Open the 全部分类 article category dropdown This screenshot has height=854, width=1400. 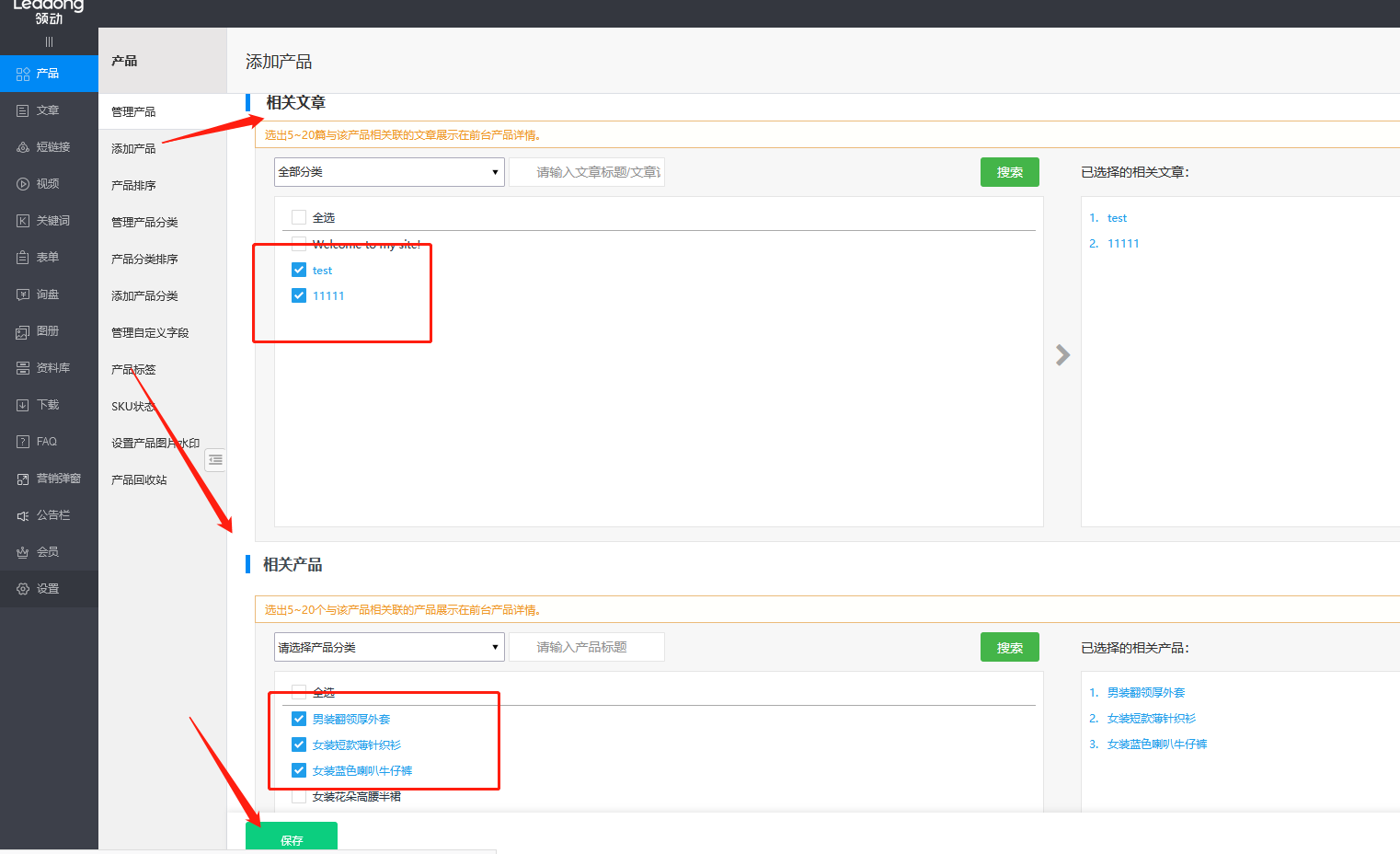pos(389,172)
